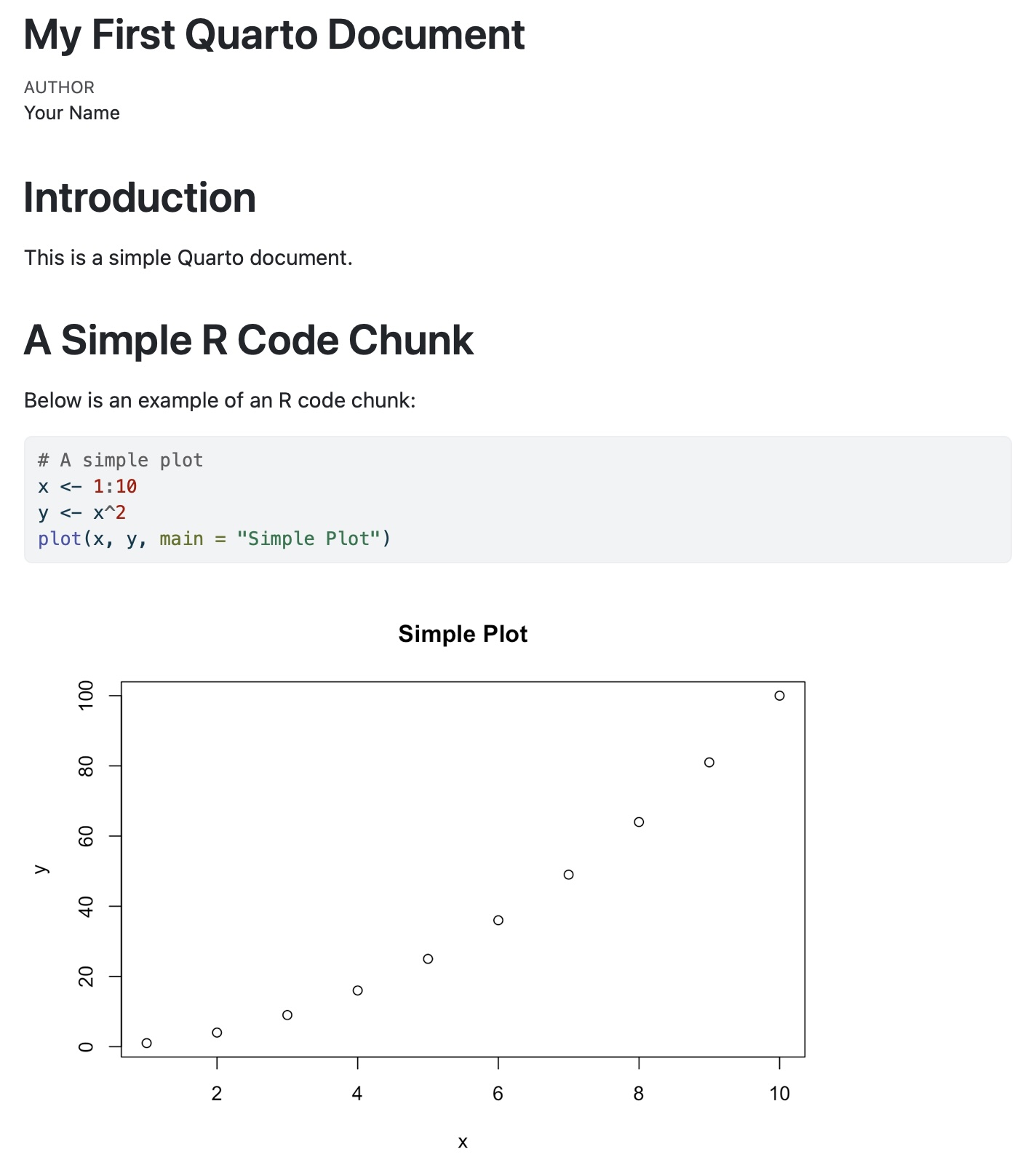The width and height of the screenshot is (1036, 1176).
Task: Select the author text 'Your Name'
Action: (72, 113)
